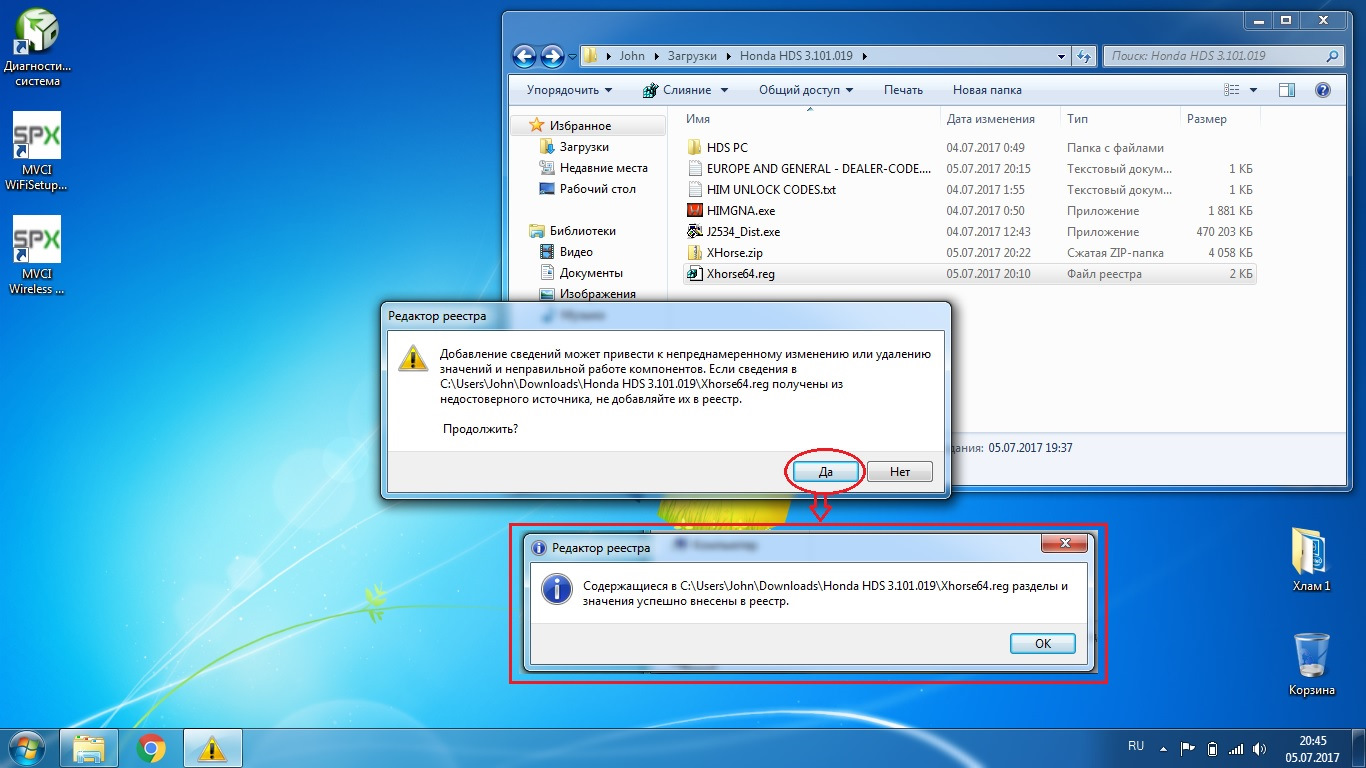Close the registry success dialog

tap(1064, 544)
